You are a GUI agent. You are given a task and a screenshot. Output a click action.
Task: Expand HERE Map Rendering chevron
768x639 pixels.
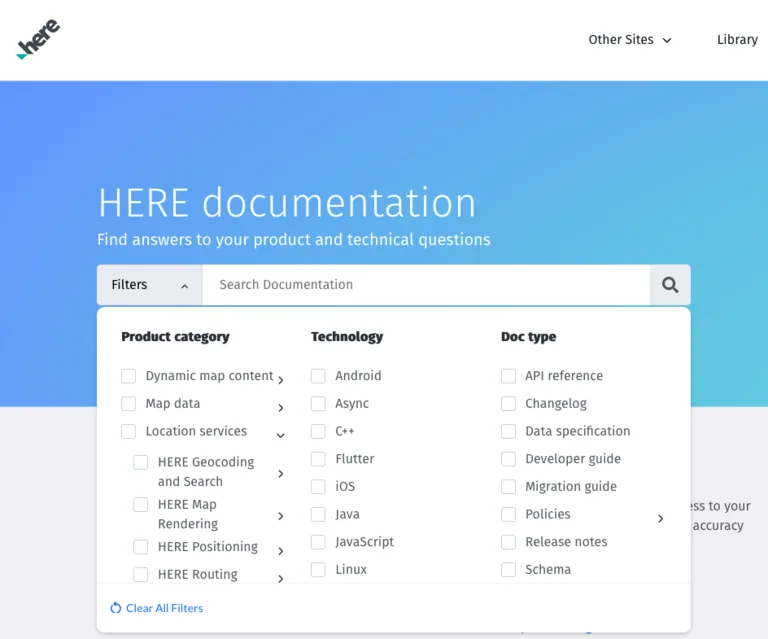281,516
